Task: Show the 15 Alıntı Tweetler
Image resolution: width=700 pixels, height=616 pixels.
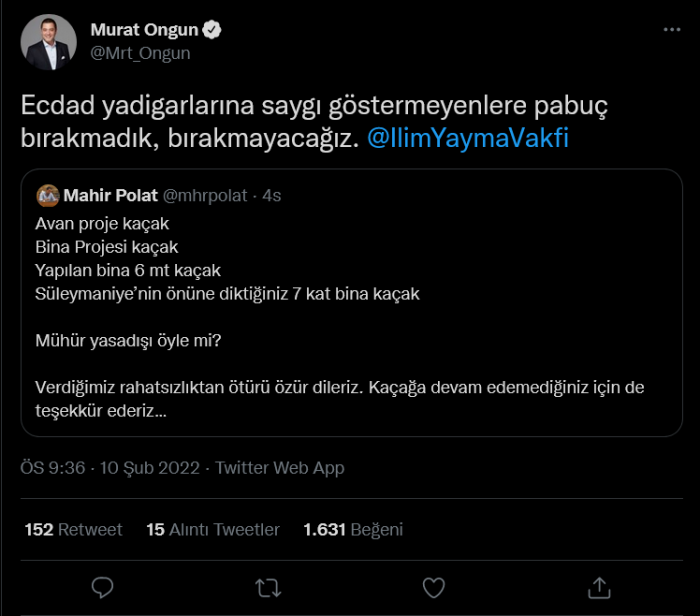Action: [x=213, y=529]
